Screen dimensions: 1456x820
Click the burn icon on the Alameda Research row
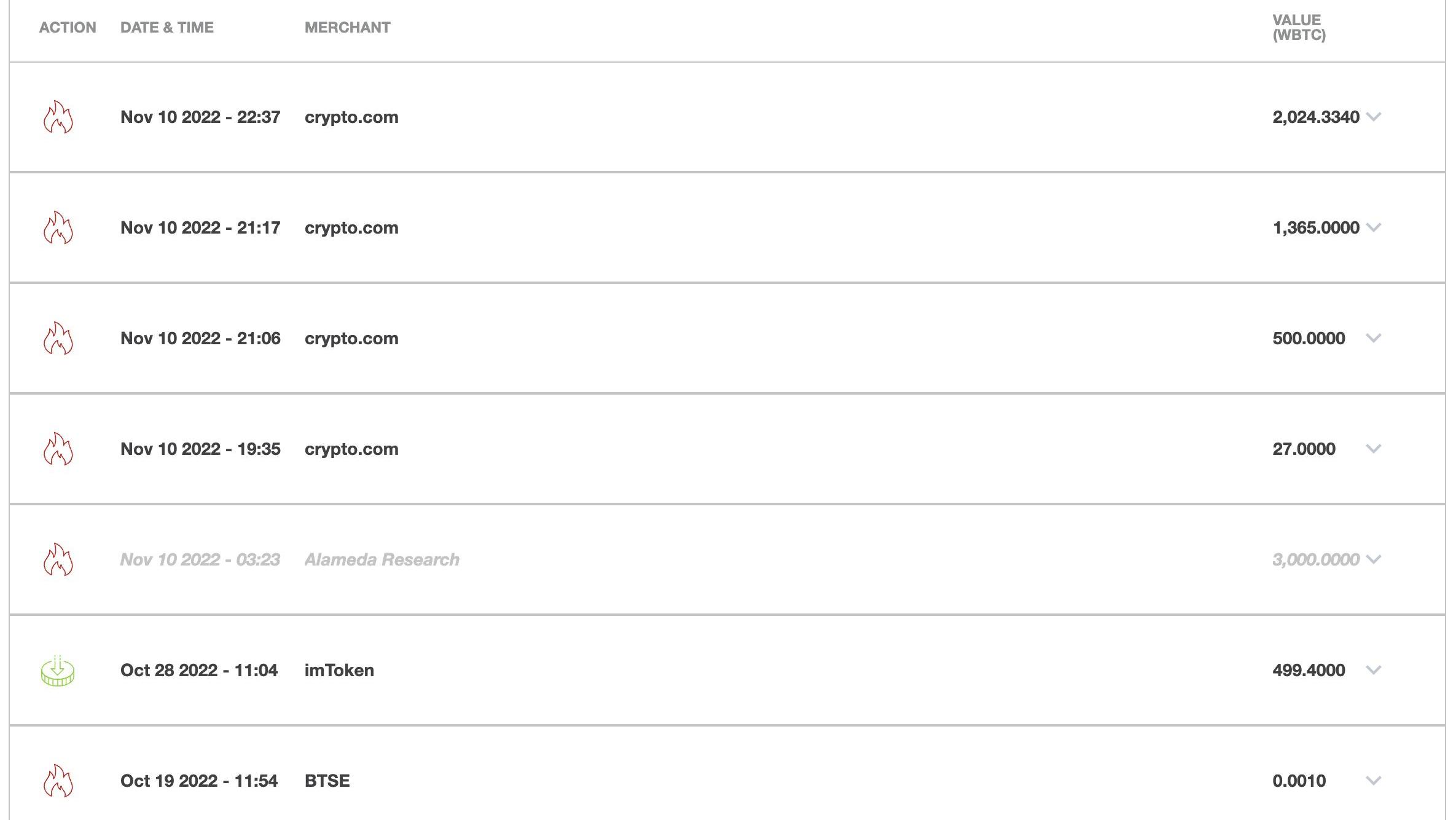pyautogui.click(x=58, y=559)
